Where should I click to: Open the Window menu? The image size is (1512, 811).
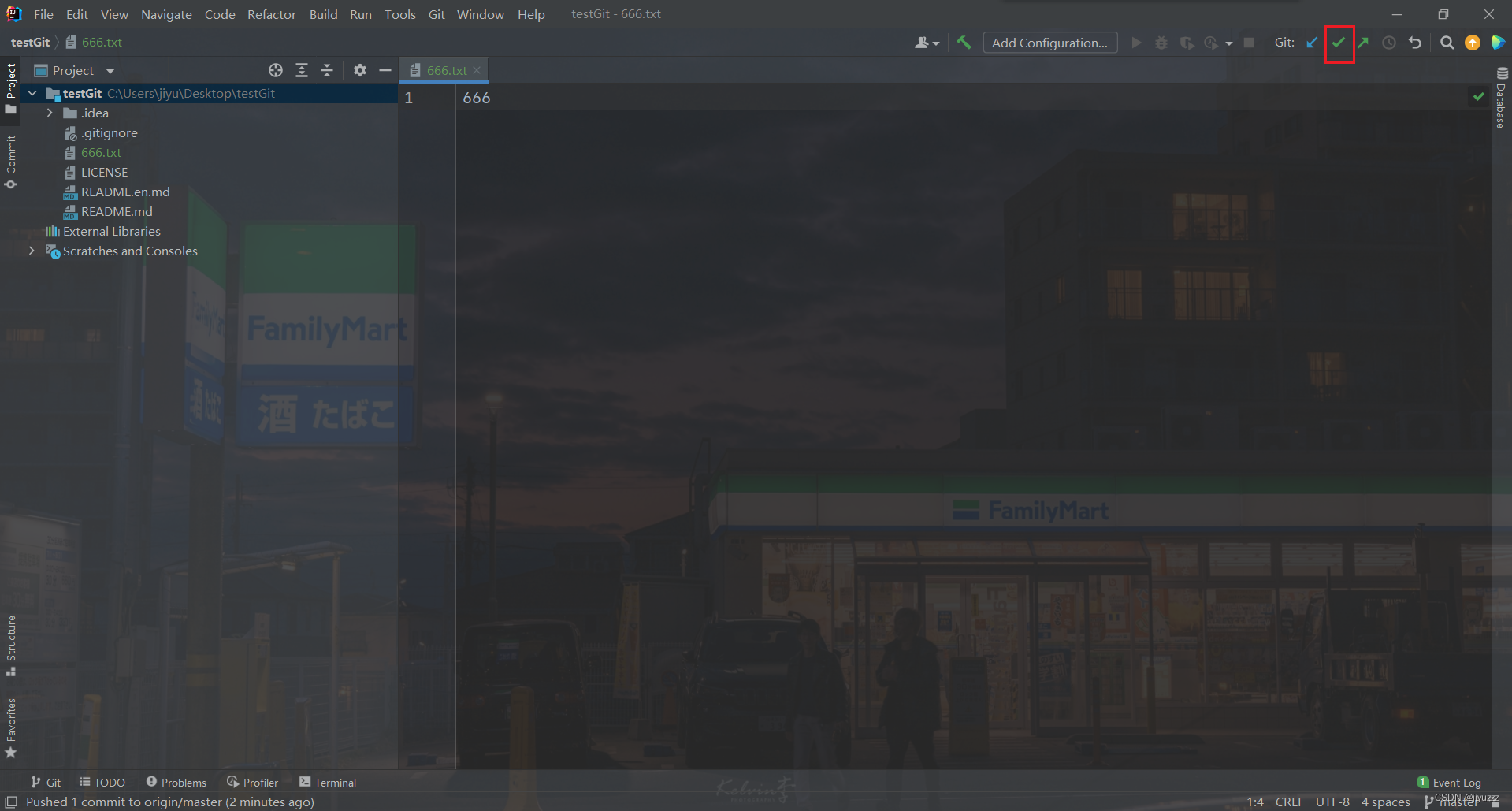point(481,14)
